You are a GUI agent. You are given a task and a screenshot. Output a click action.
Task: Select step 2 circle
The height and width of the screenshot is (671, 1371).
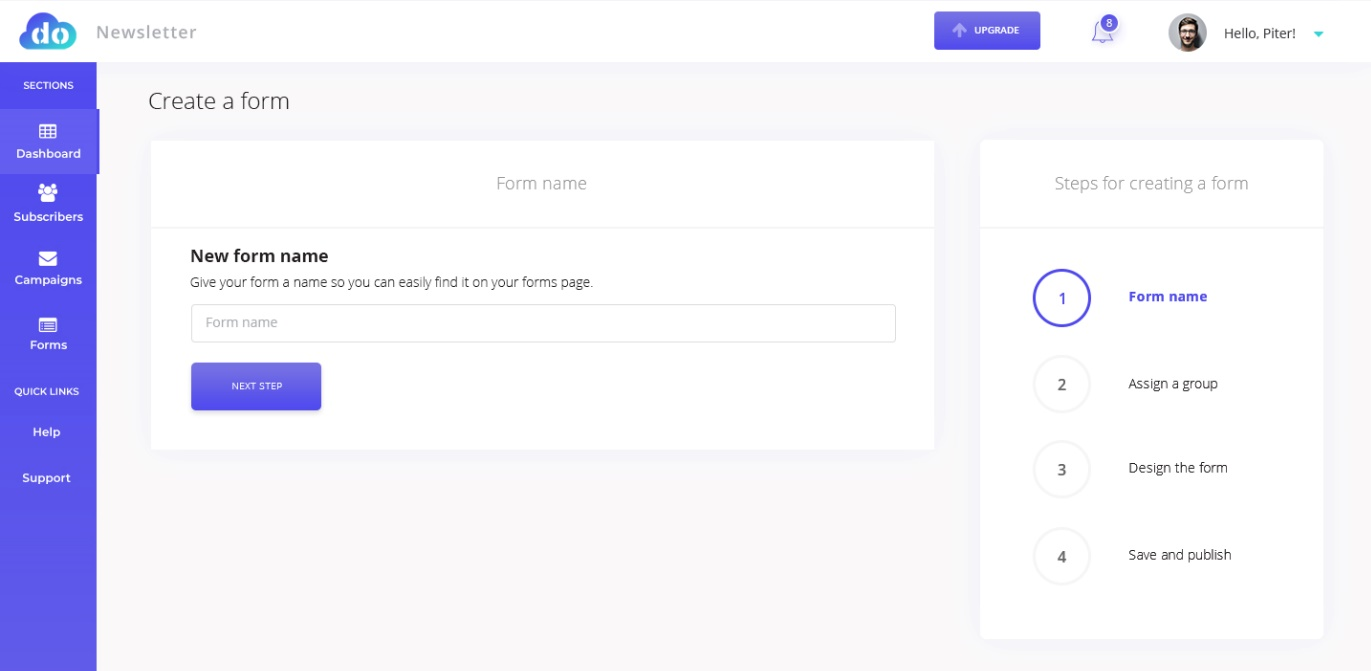click(1062, 384)
